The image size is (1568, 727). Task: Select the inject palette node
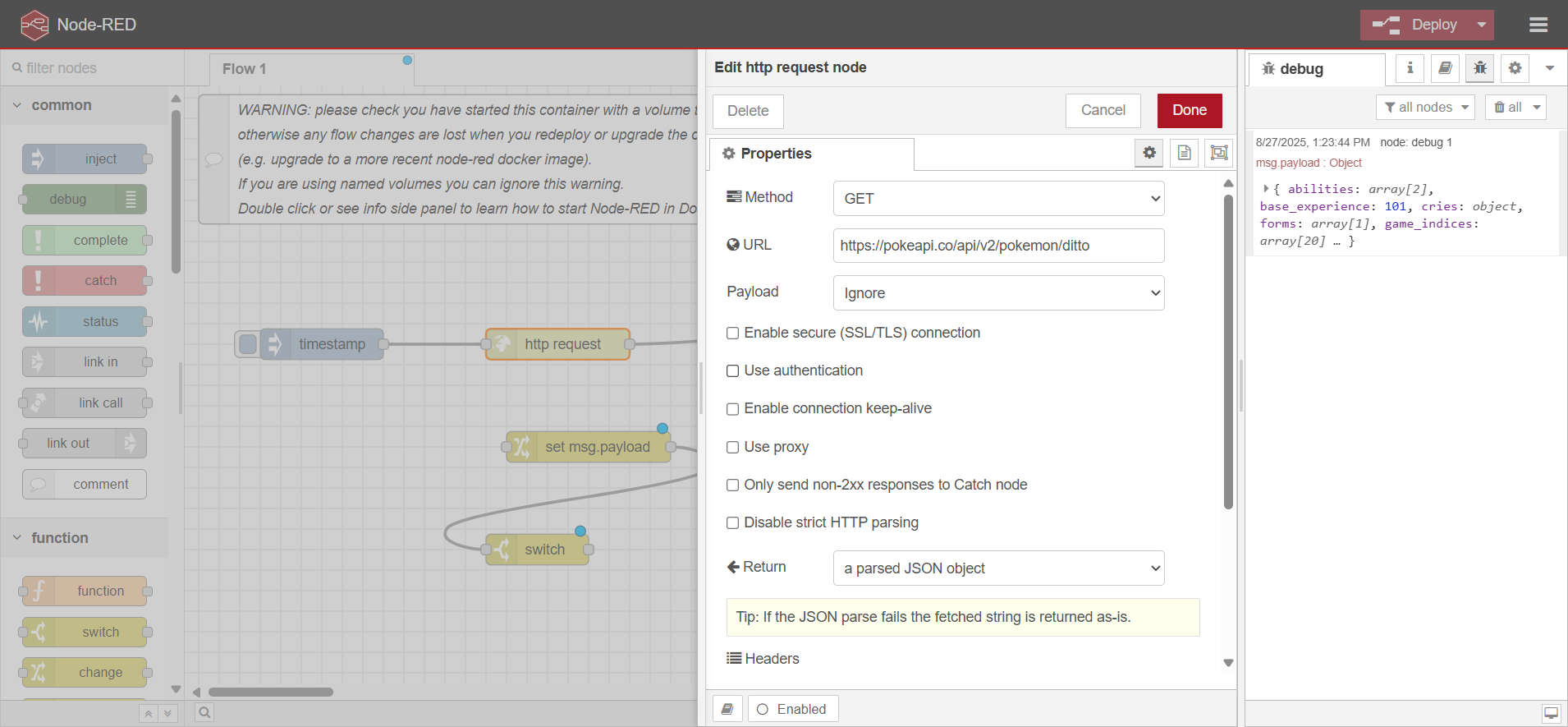pos(85,159)
